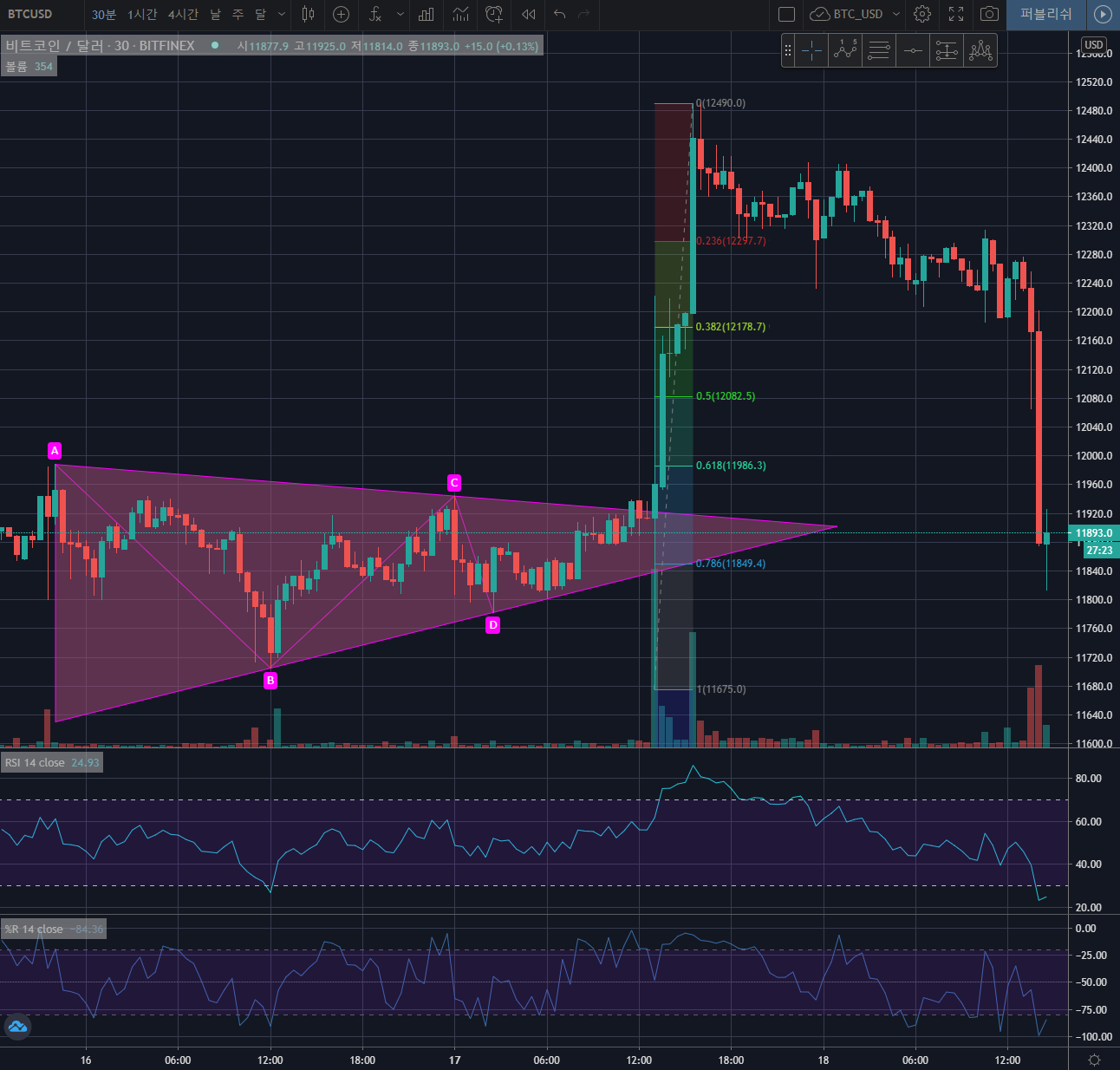Click the 0(12490.0) Fibonacci top label
This screenshot has height=1070, width=1120.
click(x=720, y=103)
